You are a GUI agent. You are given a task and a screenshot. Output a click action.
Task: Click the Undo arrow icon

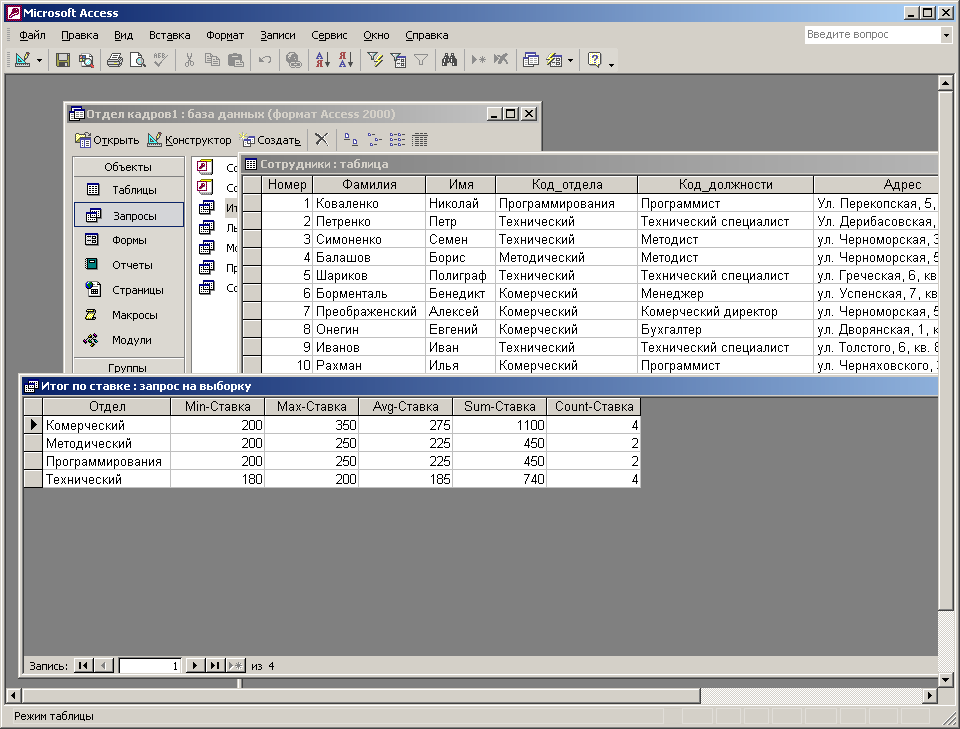264,60
